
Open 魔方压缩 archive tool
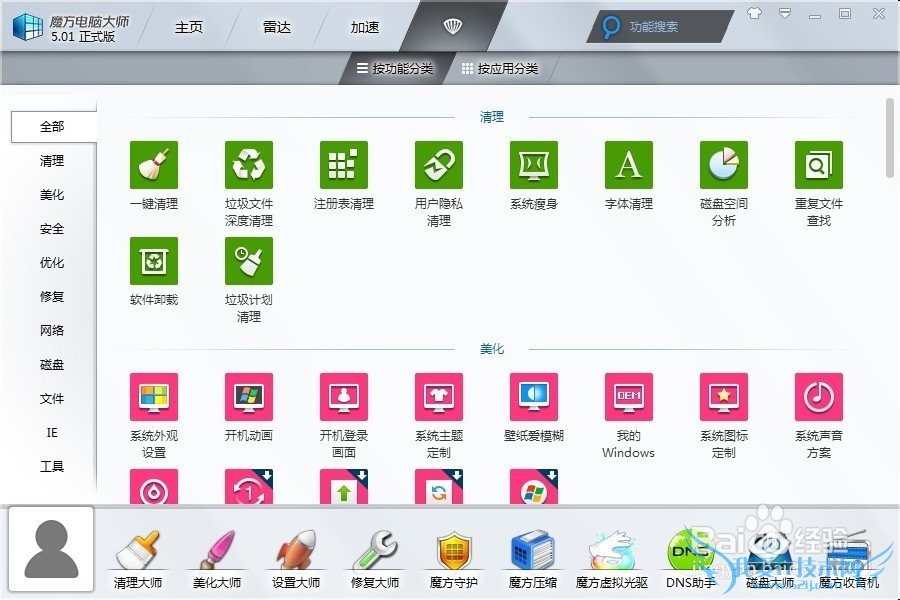click(533, 559)
